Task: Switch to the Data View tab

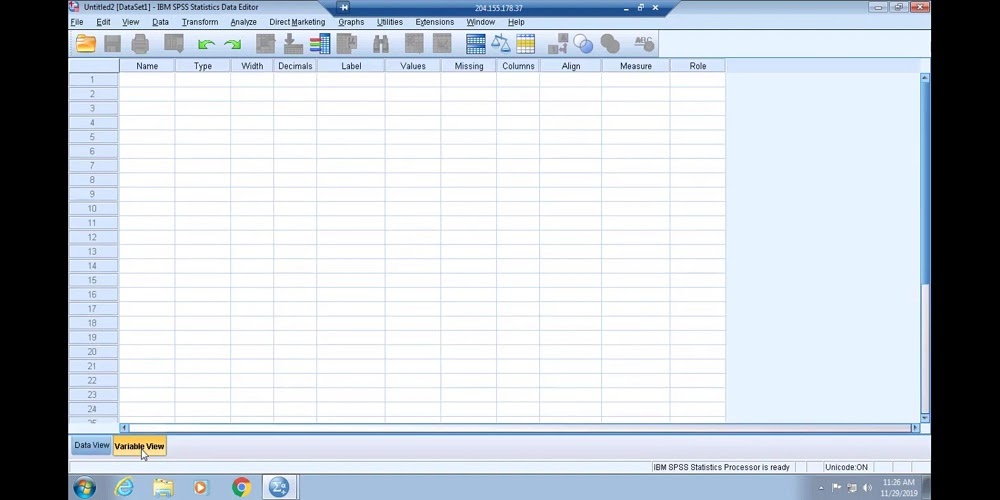Action: click(x=91, y=446)
